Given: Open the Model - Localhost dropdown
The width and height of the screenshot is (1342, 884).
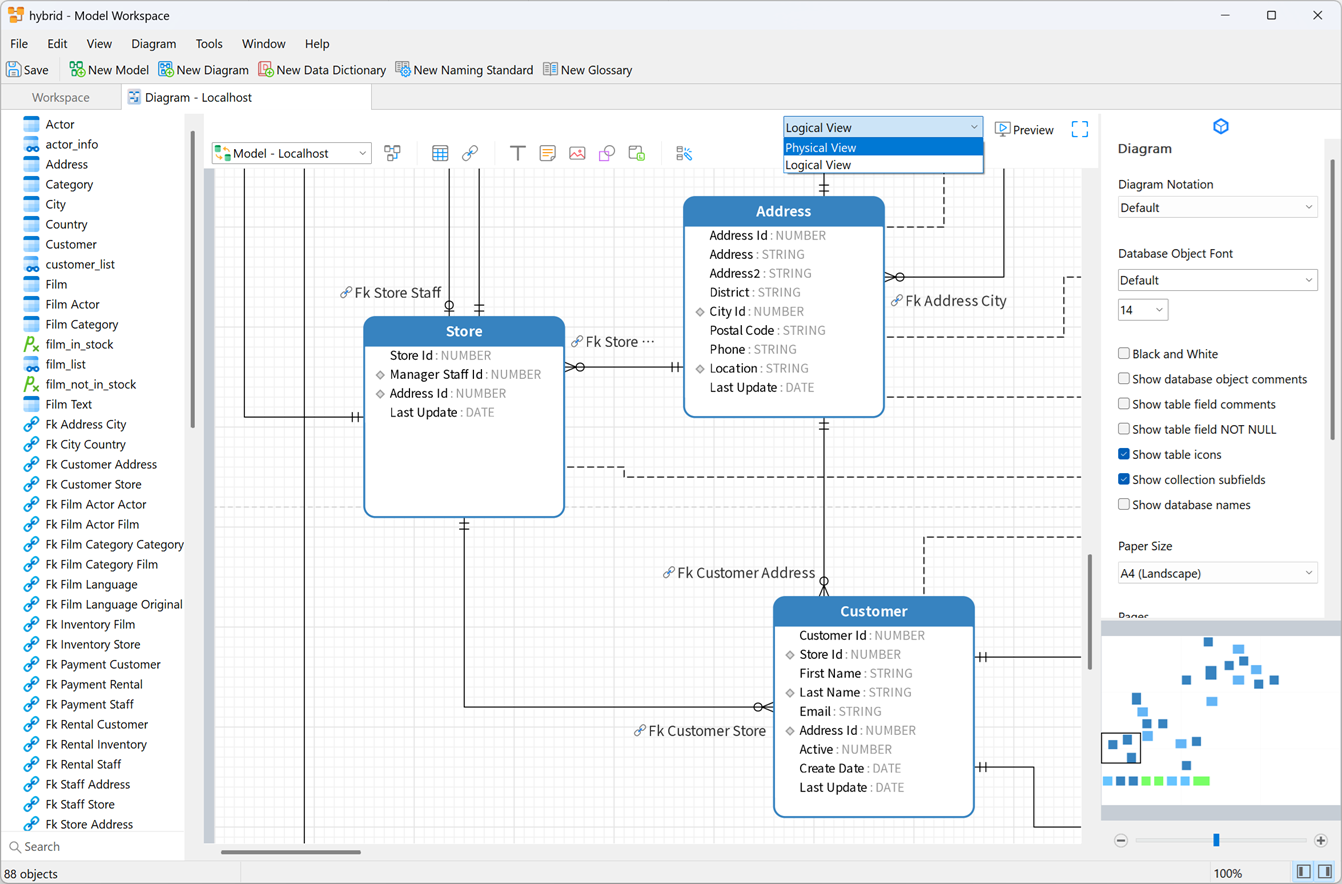Looking at the screenshot, I should pos(291,154).
